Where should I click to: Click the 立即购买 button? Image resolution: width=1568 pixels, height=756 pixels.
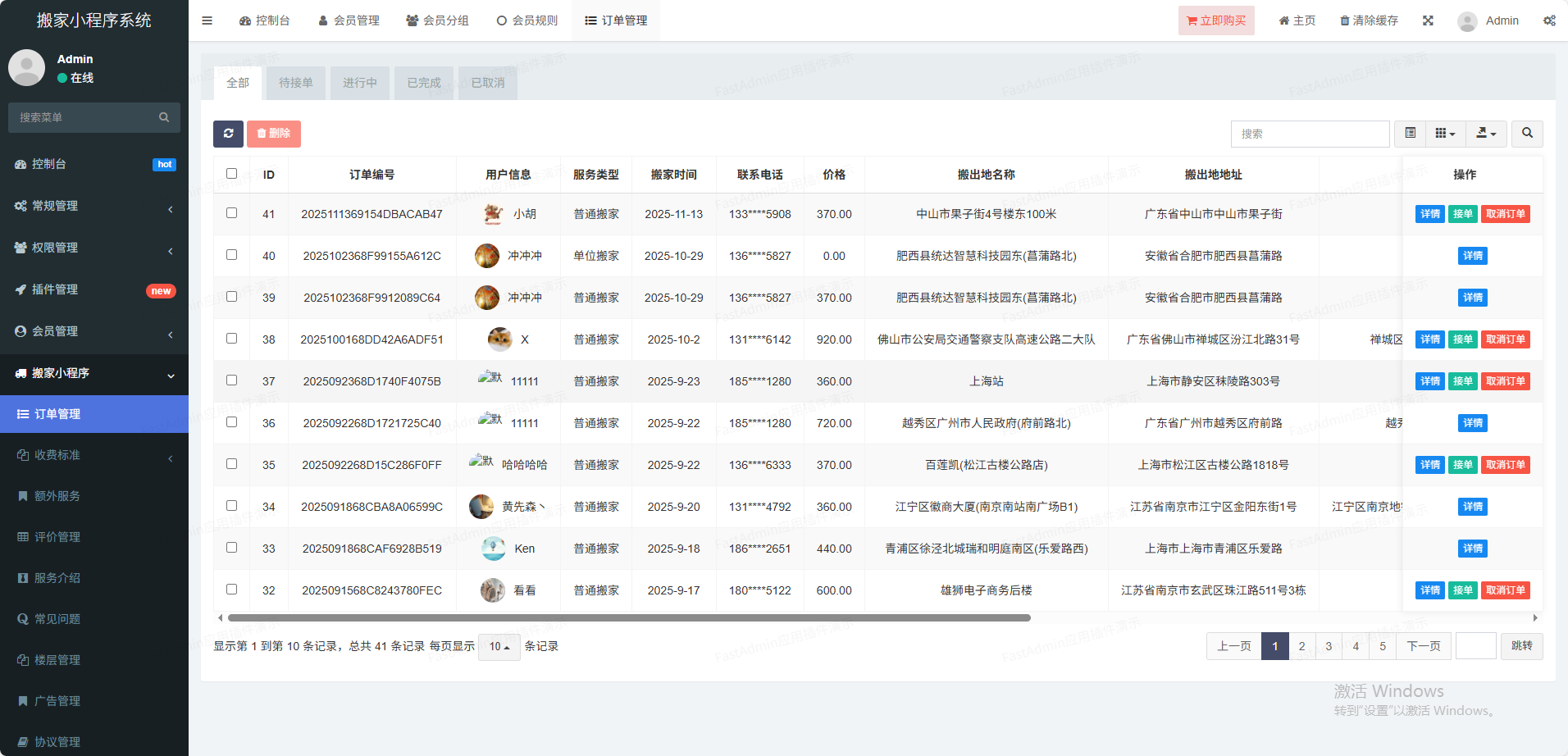(x=1216, y=20)
